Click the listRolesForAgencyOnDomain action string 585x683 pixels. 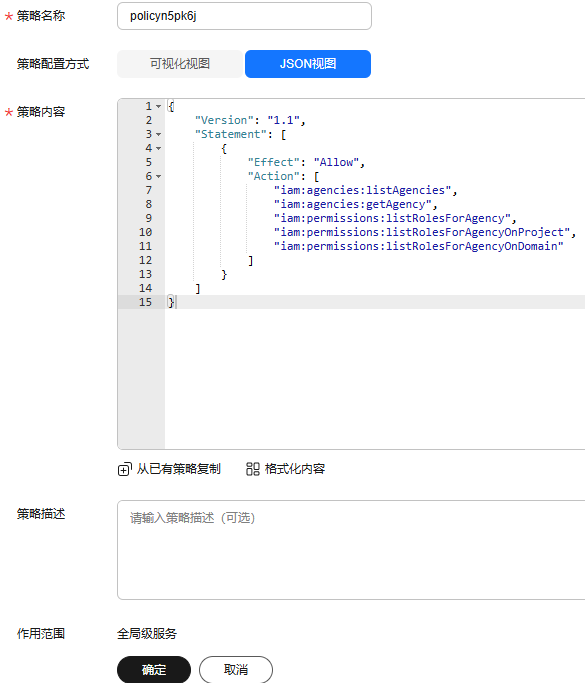[x=419, y=246]
